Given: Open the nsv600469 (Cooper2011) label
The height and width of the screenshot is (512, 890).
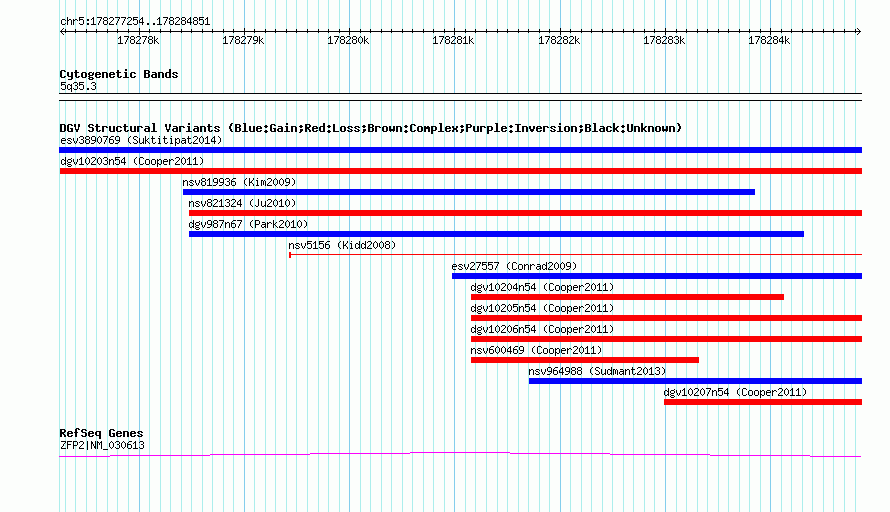Looking at the screenshot, I should tap(536, 350).
